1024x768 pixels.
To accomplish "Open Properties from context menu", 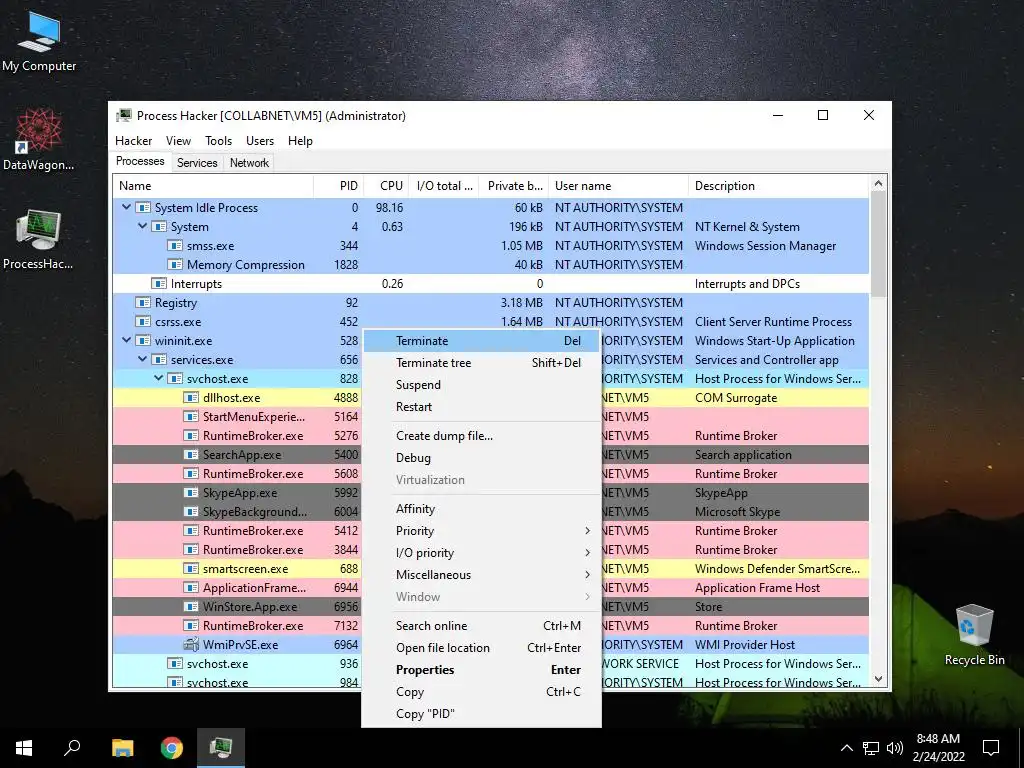I will point(481,670).
